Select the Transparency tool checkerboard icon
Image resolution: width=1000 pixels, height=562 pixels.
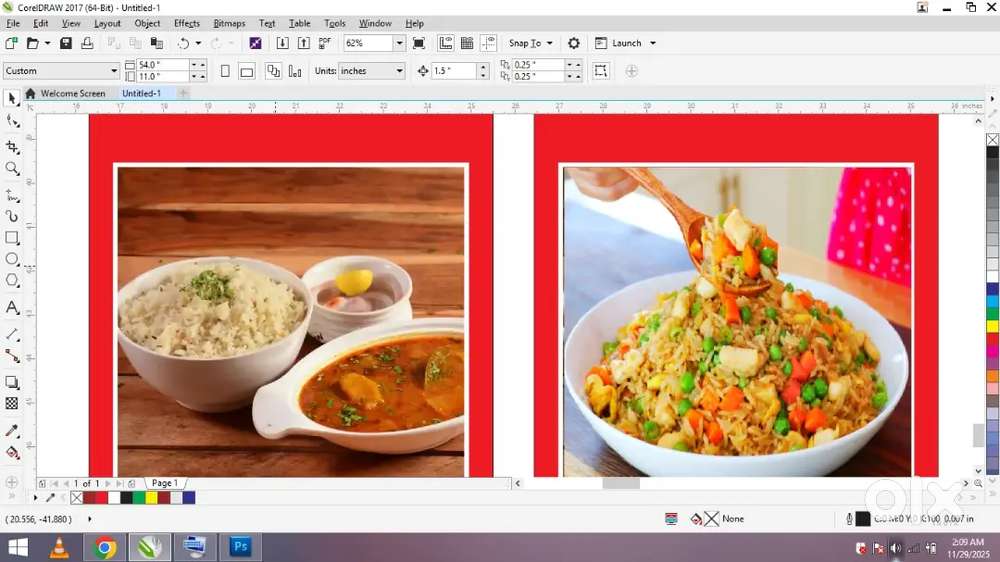[12, 404]
